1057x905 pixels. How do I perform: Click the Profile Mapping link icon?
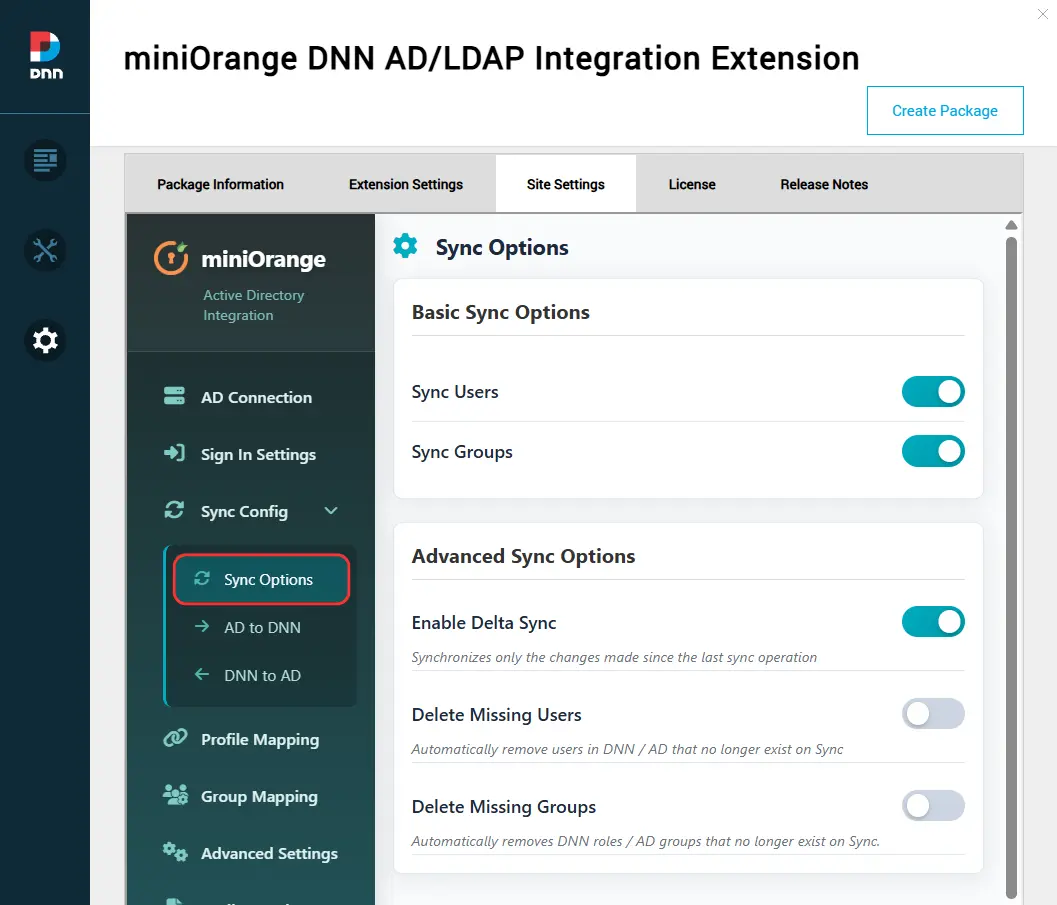(x=175, y=738)
